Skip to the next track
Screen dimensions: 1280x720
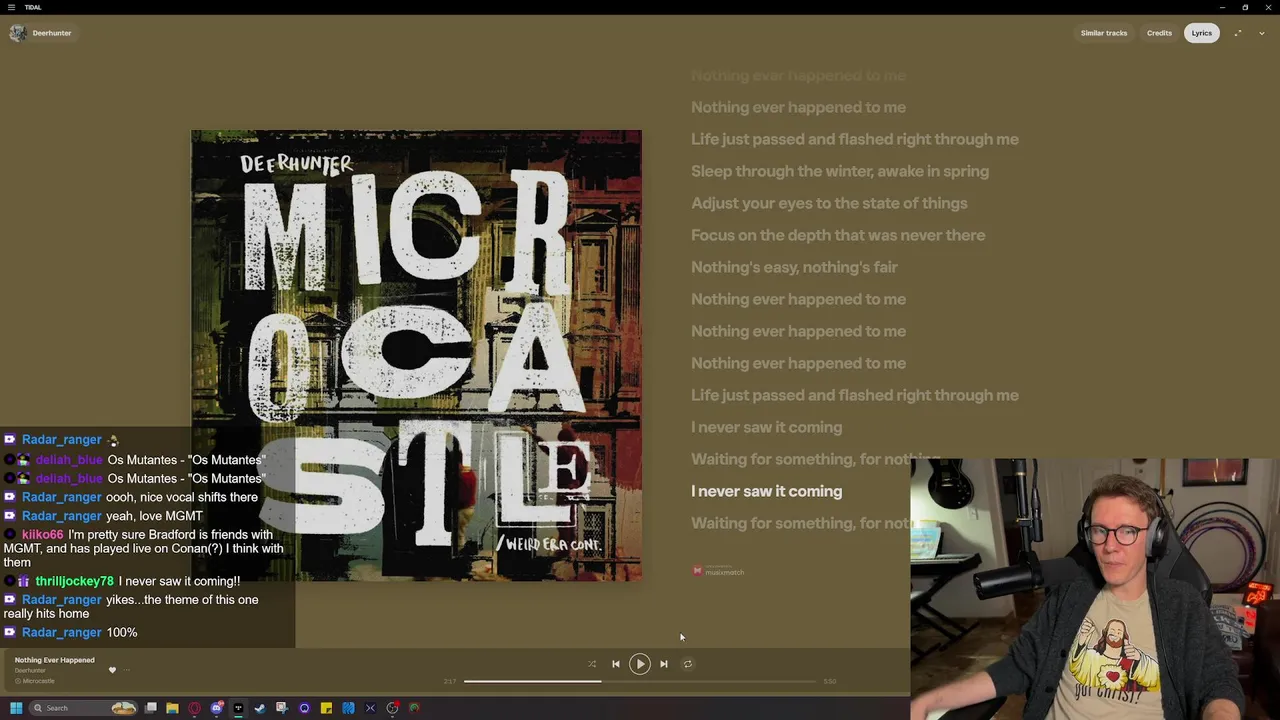(664, 664)
